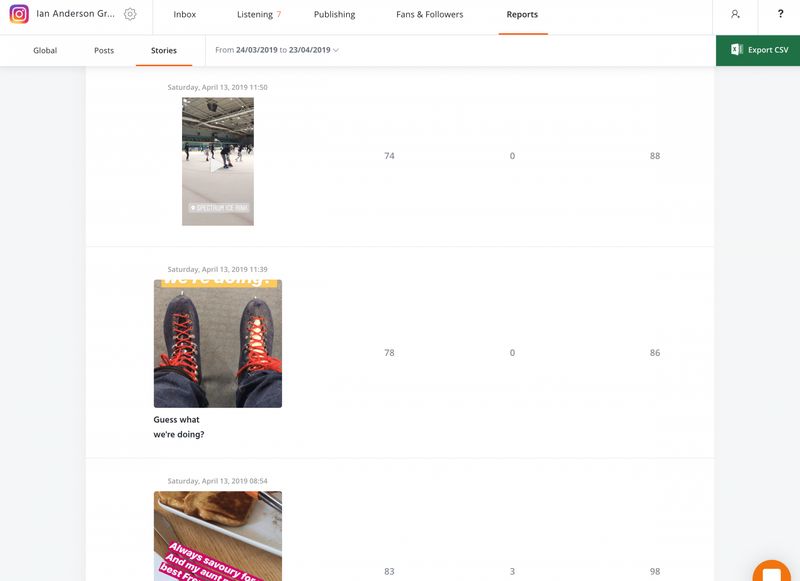
Task: Click the value 88 in ice rink row
Action: pyautogui.click(x=655, y=156)
